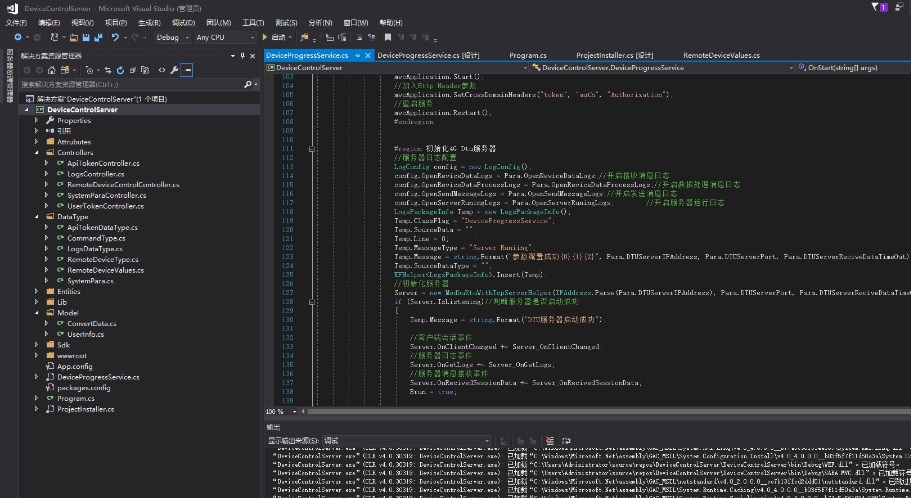The width and height of the screenshot is (911, 498).
Task: Click the View Code icon in Solution Explorer
Action: (162, 70)
